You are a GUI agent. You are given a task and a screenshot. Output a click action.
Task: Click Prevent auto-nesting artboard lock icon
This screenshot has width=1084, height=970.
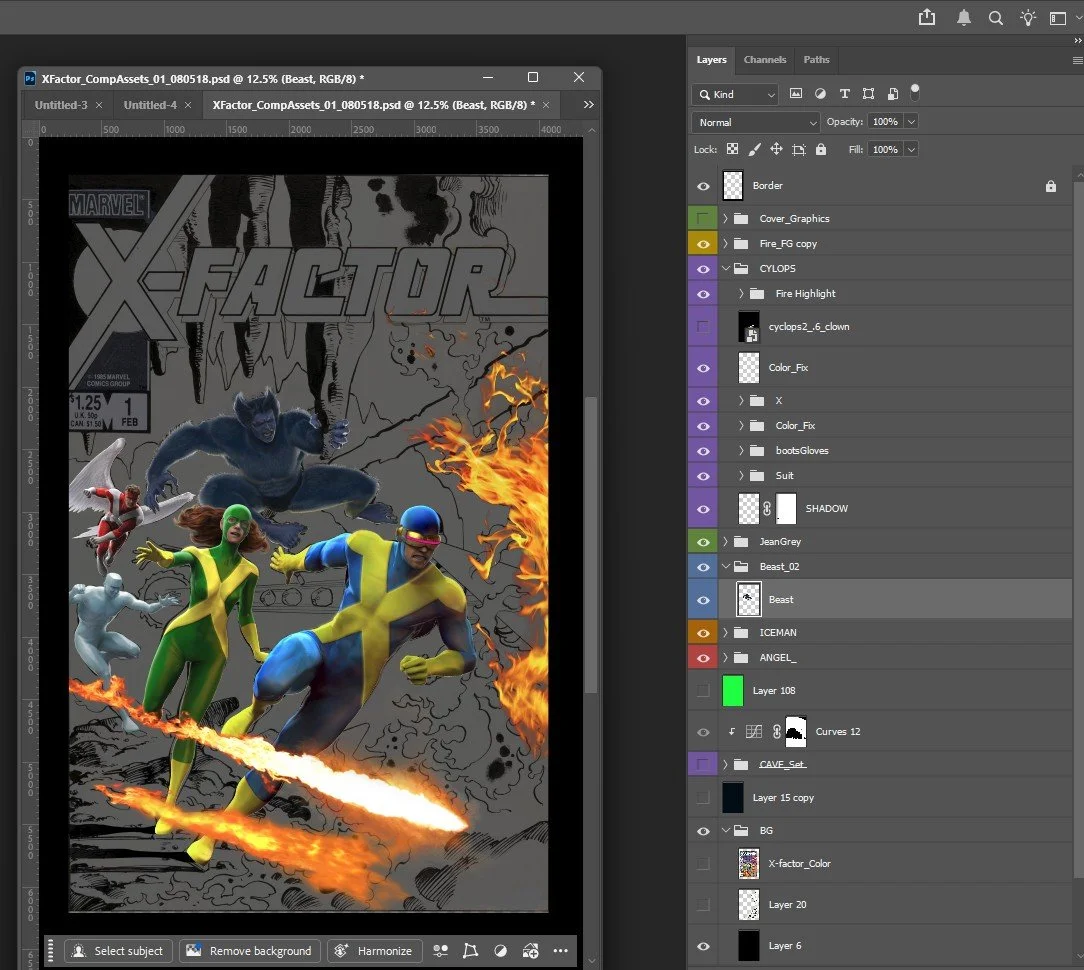pos(798,149)
